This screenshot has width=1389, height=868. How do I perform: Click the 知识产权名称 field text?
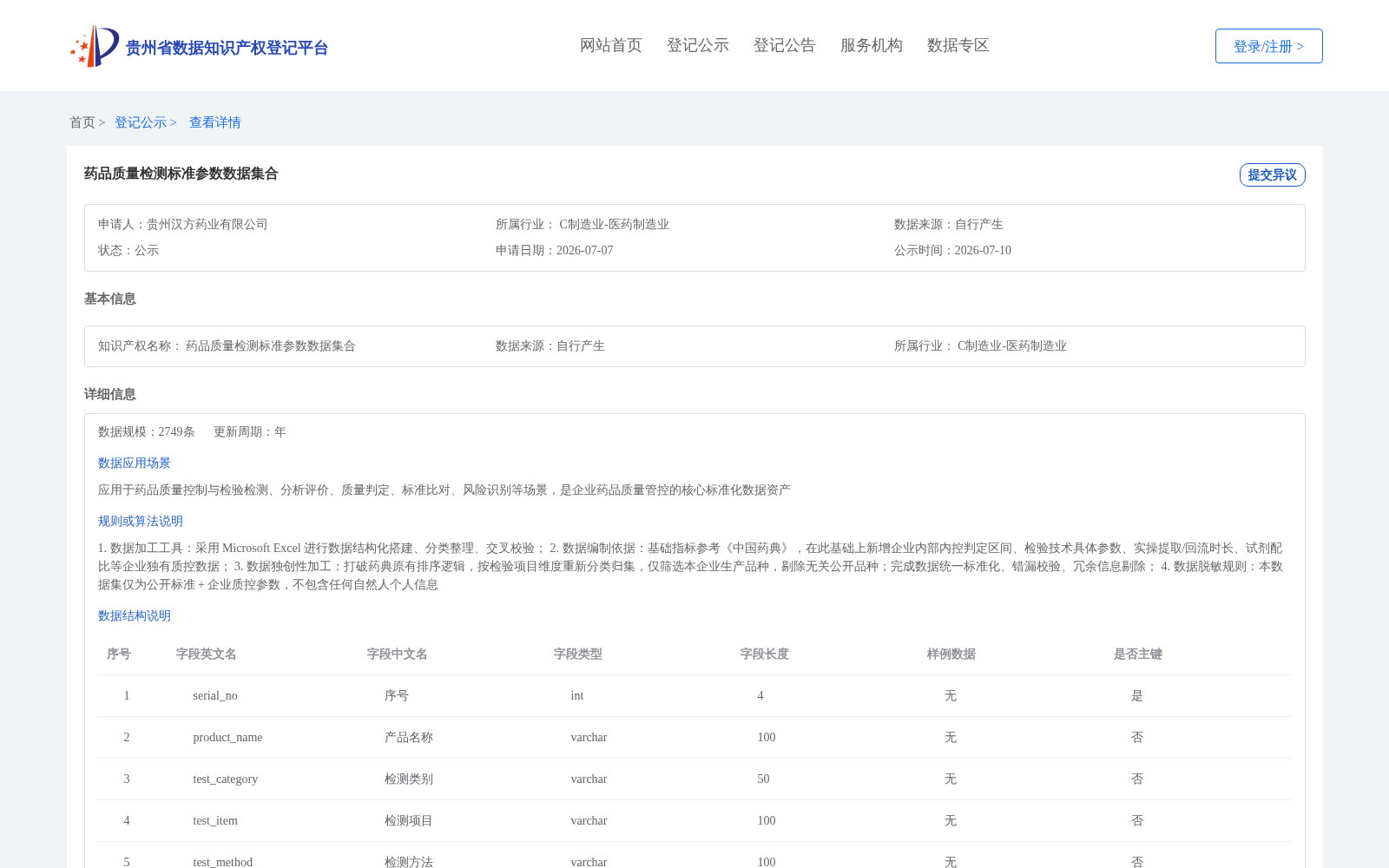(x=227, y=345)
